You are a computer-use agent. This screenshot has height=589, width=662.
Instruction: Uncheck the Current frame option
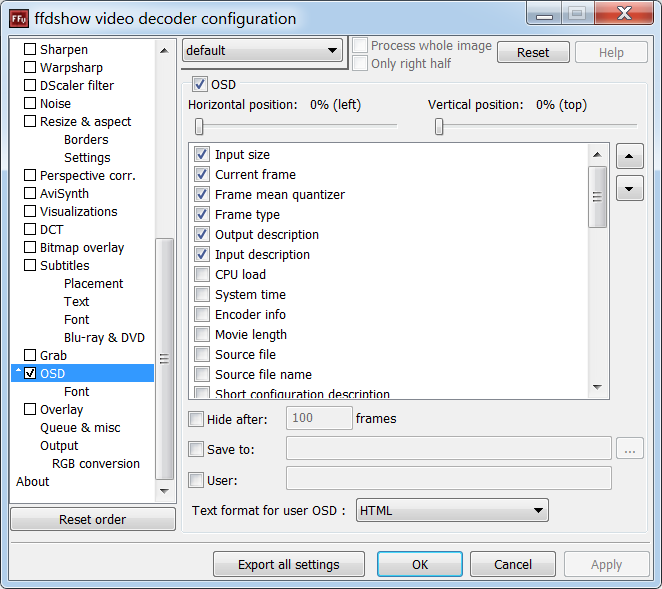point(202,174)
